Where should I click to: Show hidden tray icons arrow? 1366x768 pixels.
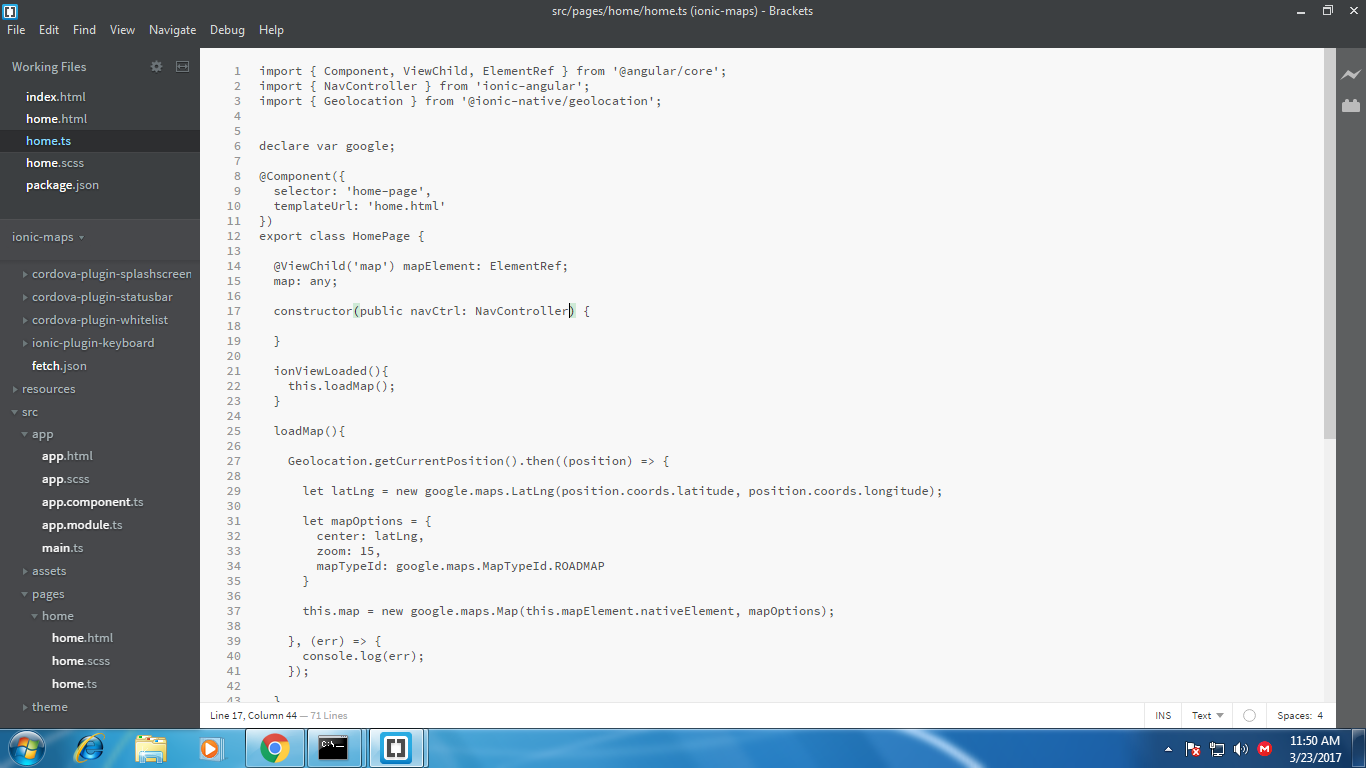click(x=1168, y=749)
